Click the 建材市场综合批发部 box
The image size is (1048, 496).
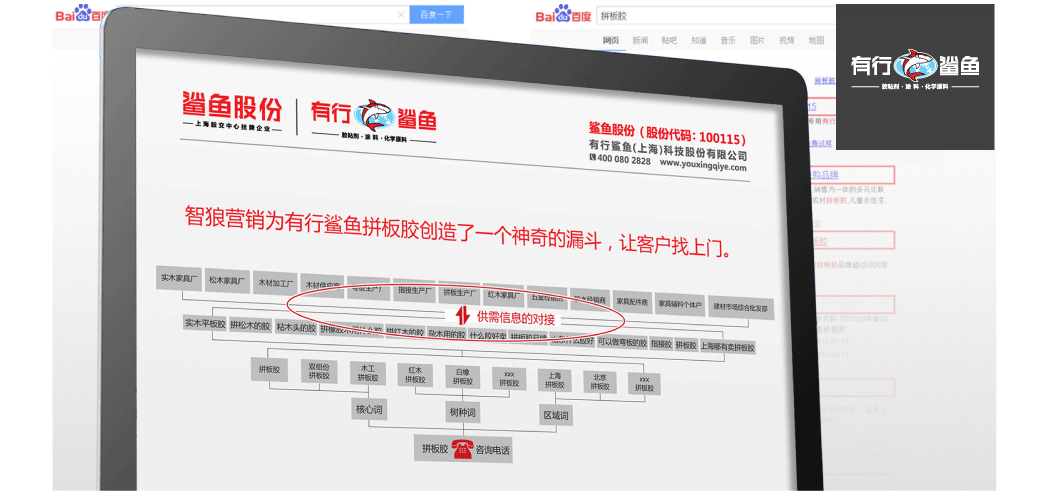click(x=741, y=307)
